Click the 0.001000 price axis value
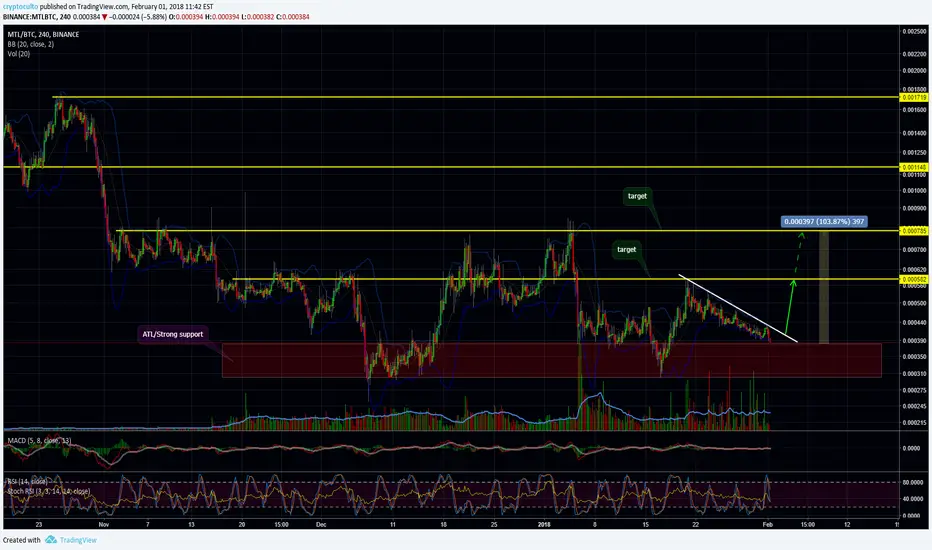This screenshot has height=550, width=932. (914, 191)
